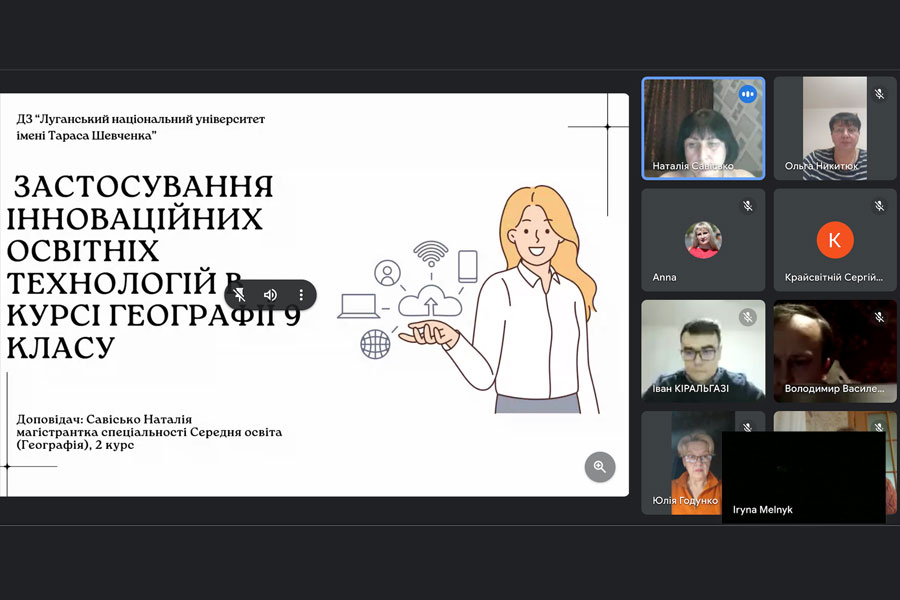
Task: Click the muted mic icon on Володимир Василе tile
Action: pyautogui.click(x=879, y=317)
